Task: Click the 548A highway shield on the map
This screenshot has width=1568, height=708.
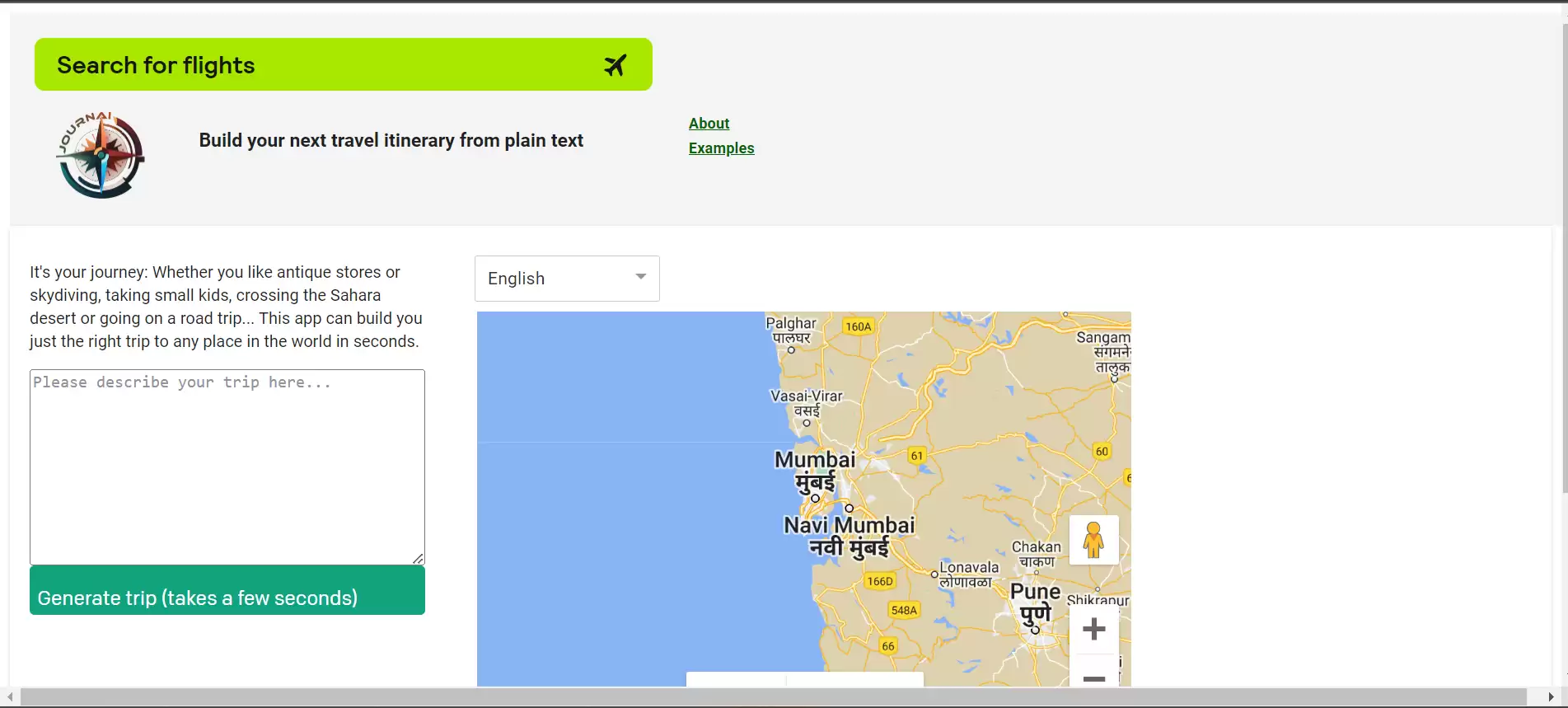Action: point(904,610)
